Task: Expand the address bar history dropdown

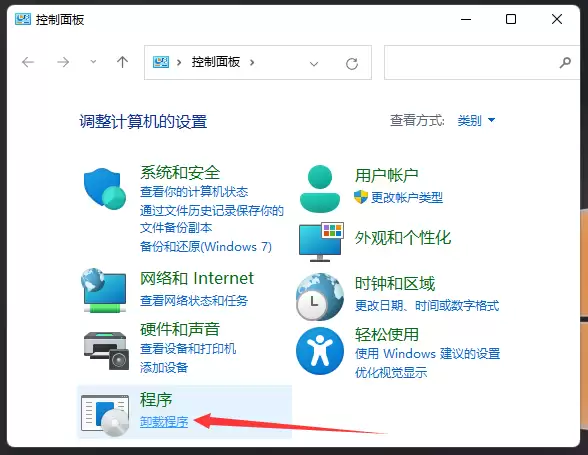Action: coord(314,64)
